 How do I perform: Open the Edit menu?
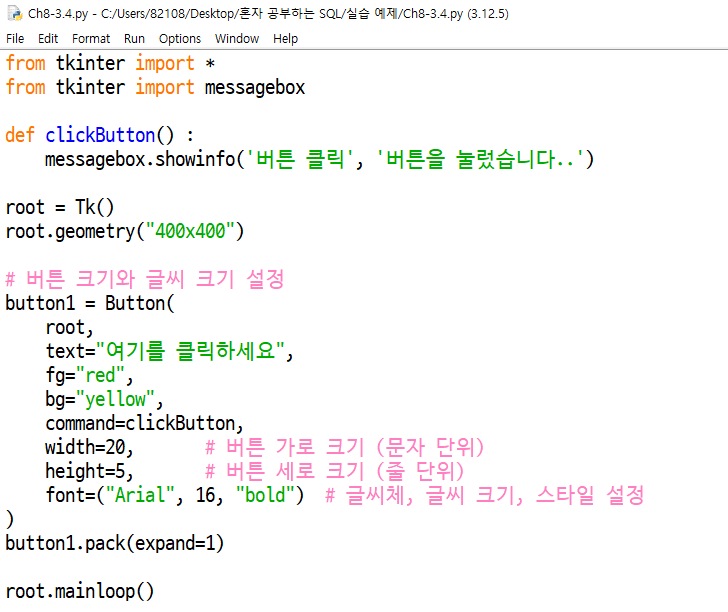coord(48,39)
